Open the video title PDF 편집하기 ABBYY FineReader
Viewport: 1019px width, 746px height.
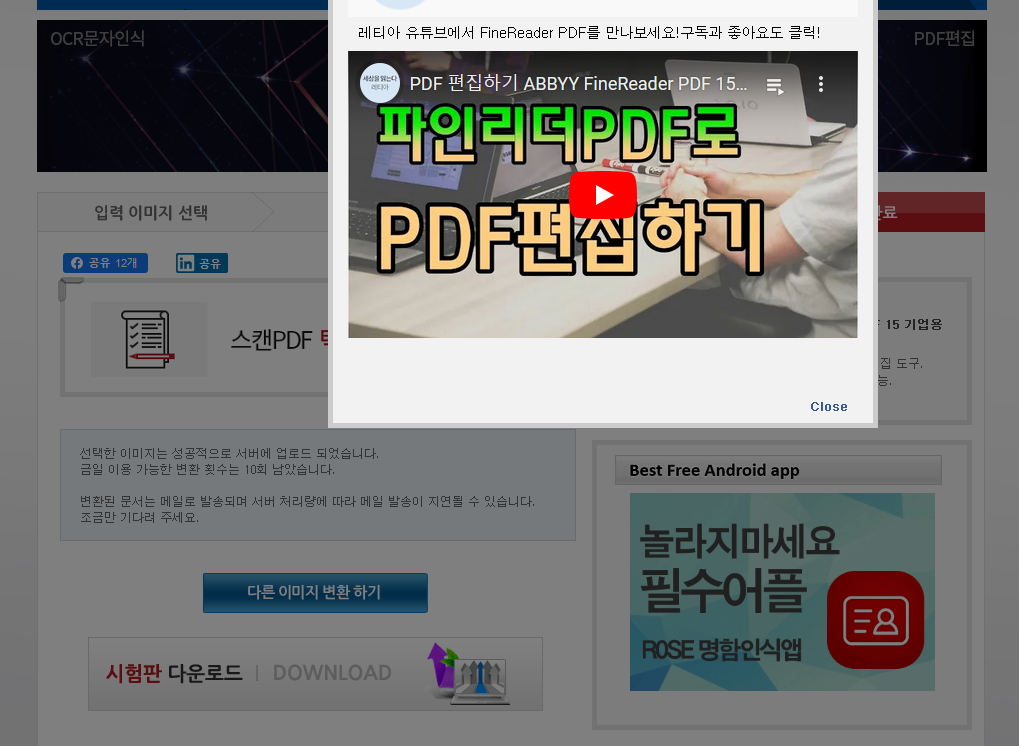tap(578, 84)
